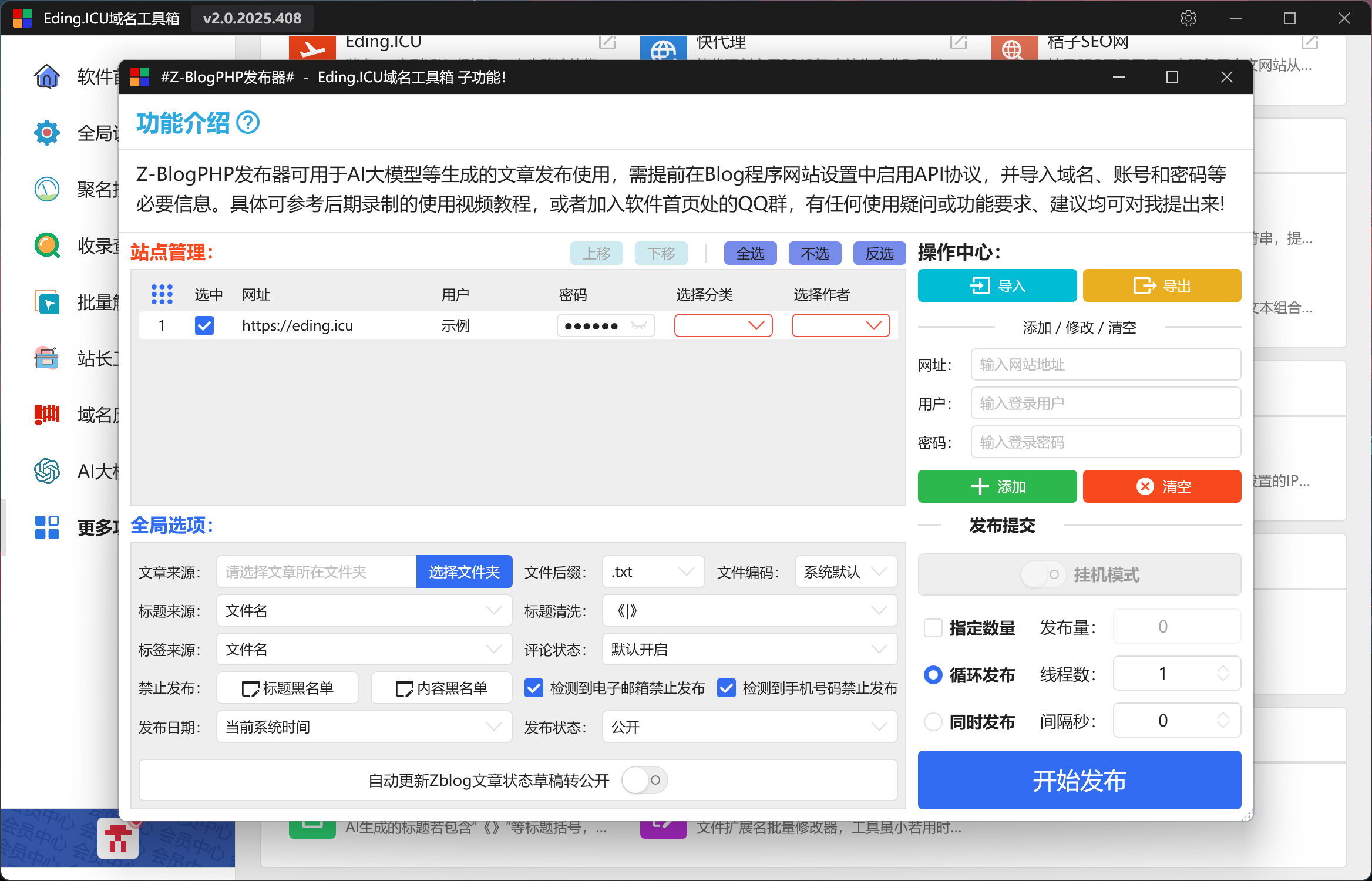Open the 标题黑名单 editor
Screen dimensions: 1372x881
coord(287,688)
